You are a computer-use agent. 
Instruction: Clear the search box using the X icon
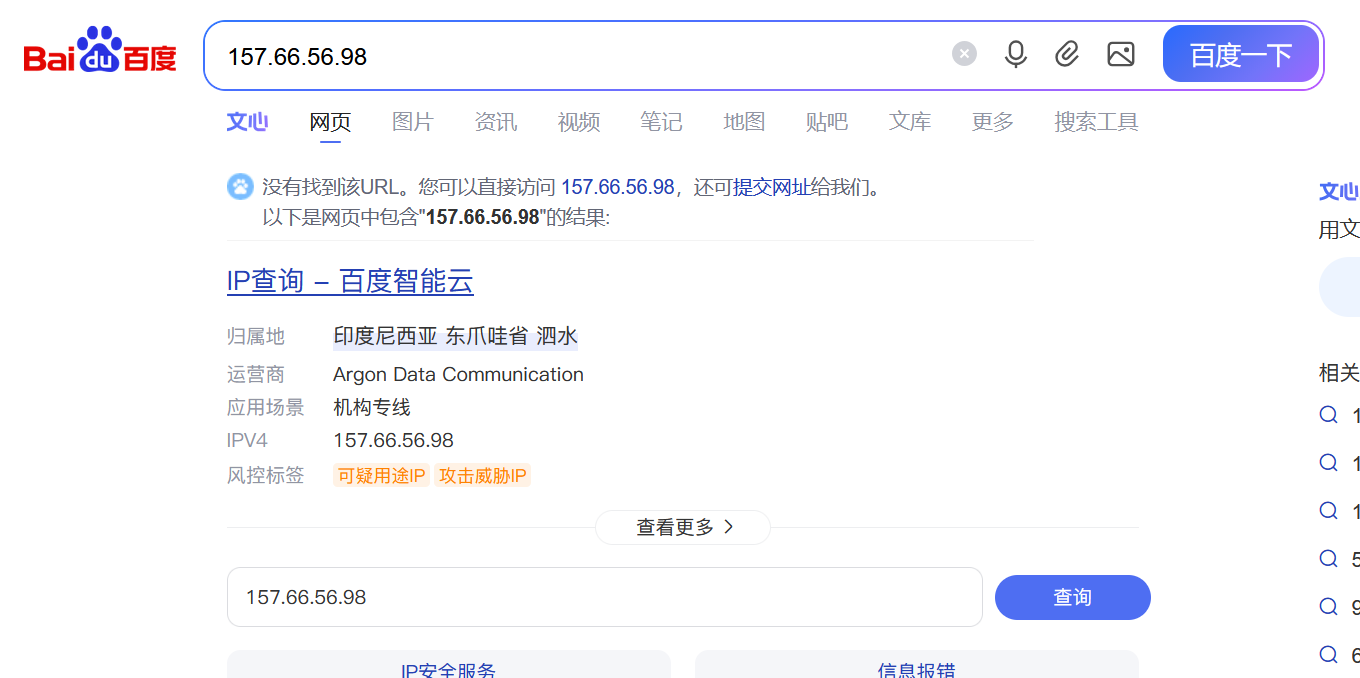coord(963,53)
